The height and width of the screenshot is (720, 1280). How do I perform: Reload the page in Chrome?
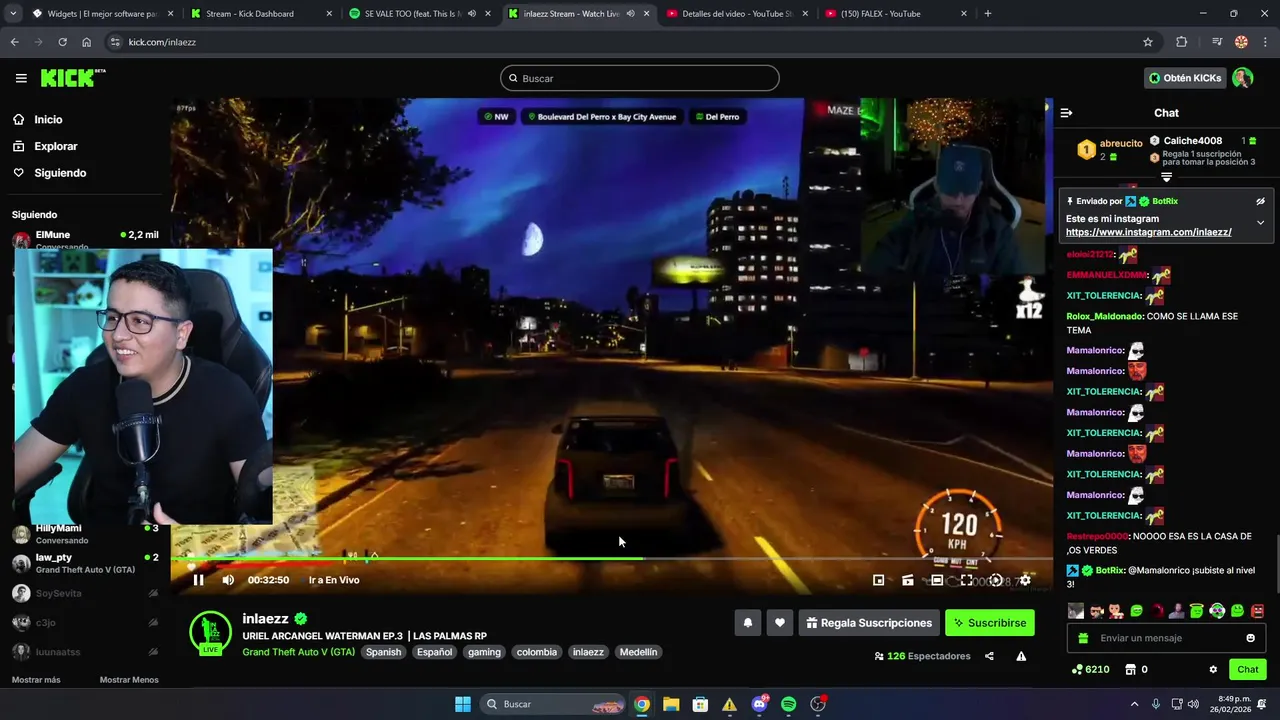(62, 42)
